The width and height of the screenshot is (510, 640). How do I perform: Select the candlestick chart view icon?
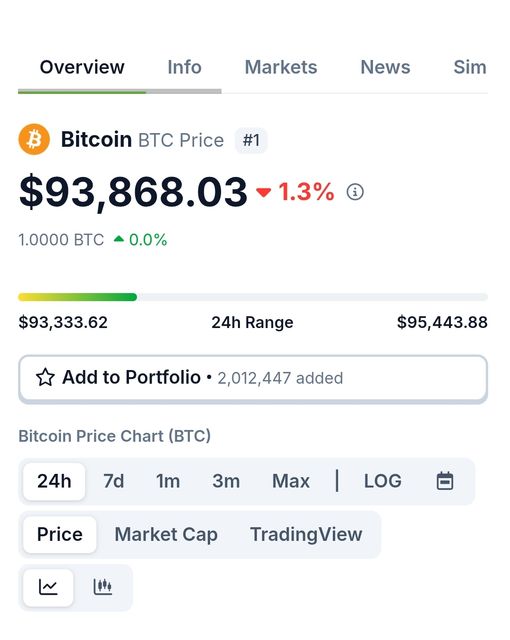pyautogui.click(x=103, y=587)
